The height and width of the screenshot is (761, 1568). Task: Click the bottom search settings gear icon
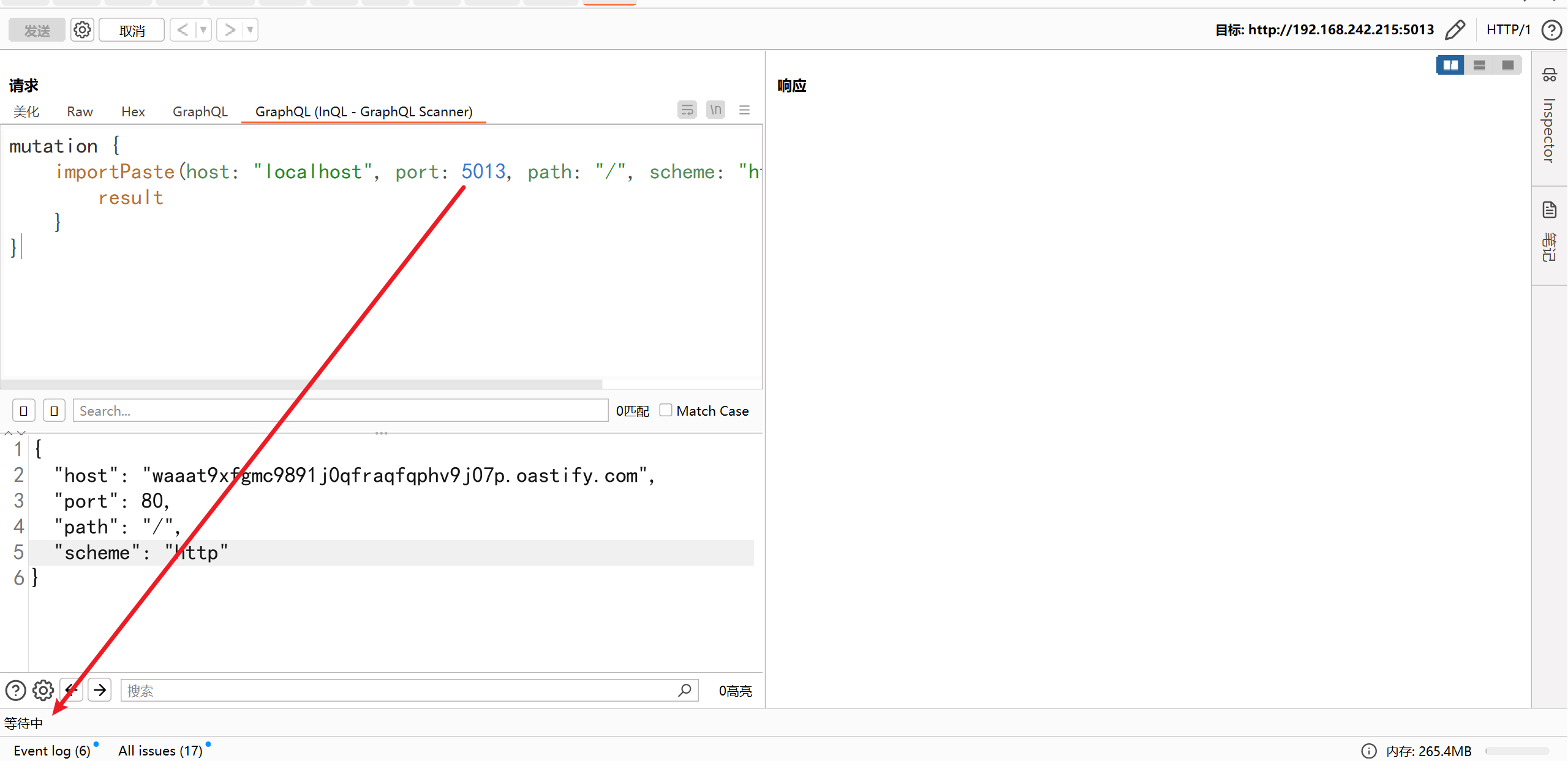[43, 691]
